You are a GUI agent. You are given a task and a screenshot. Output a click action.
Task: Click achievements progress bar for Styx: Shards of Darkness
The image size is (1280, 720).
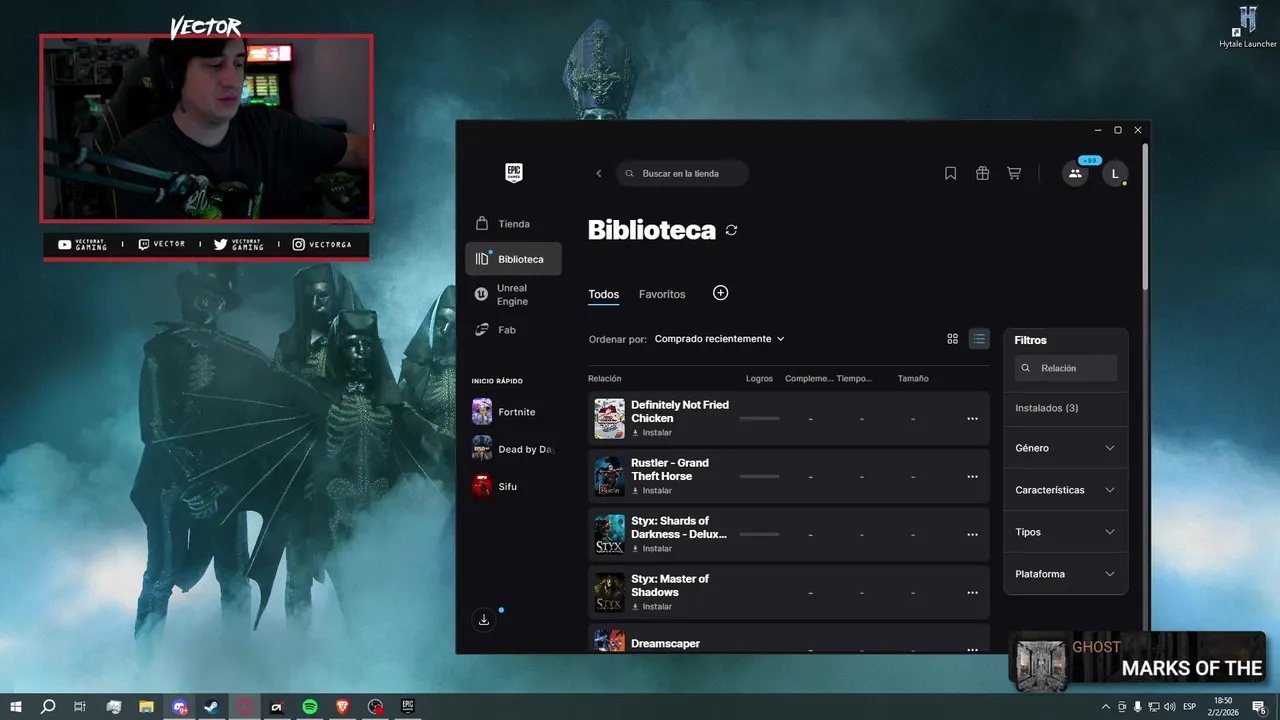click(x=759, y=534)
